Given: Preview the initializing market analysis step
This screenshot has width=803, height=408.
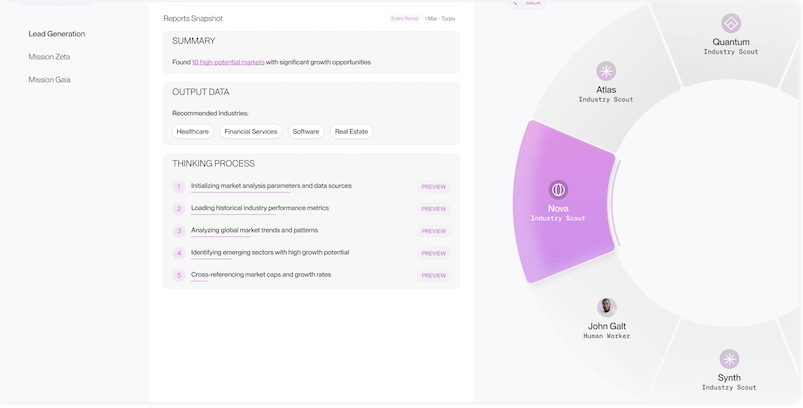Looking at the screenshot, I should (x=434, y=187).
